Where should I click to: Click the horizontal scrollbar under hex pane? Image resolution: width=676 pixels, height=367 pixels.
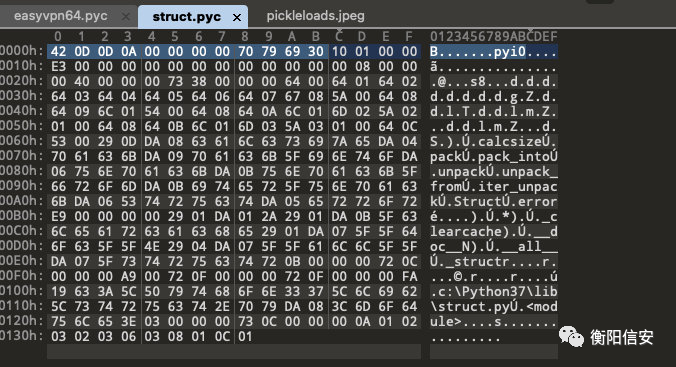[234, 351]
